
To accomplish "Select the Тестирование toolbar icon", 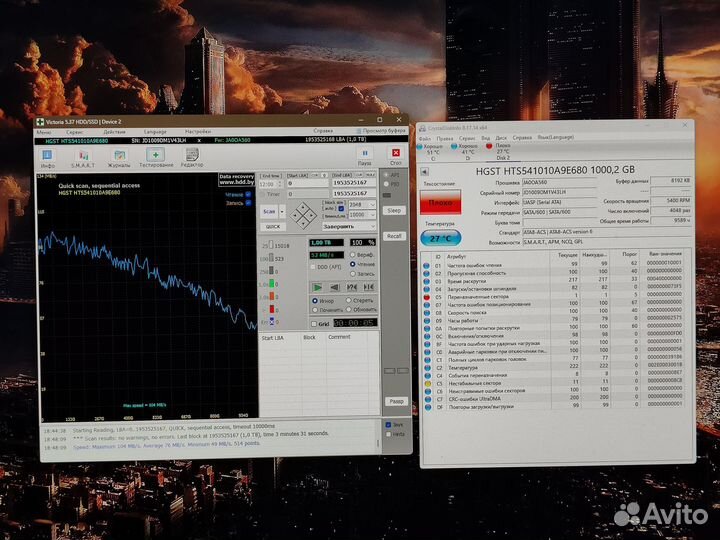I will pos(156,157).
